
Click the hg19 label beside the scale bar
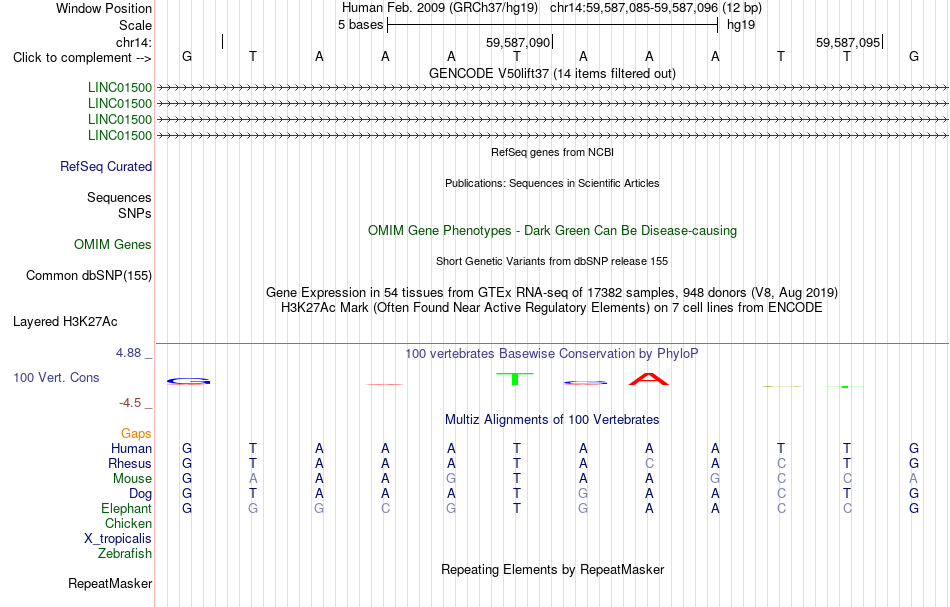pos(741,25)
